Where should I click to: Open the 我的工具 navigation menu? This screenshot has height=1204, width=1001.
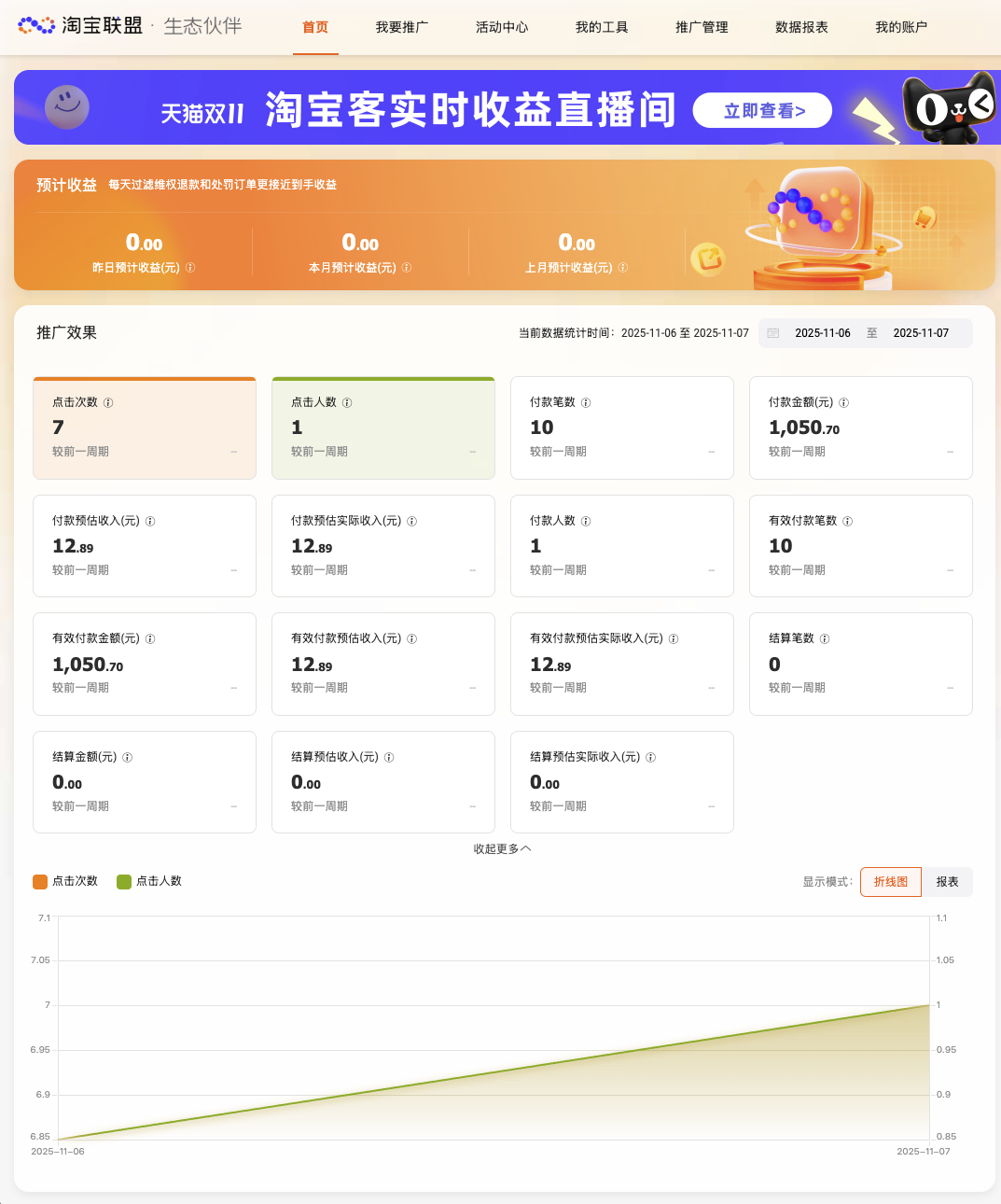[x=602, y=28]
